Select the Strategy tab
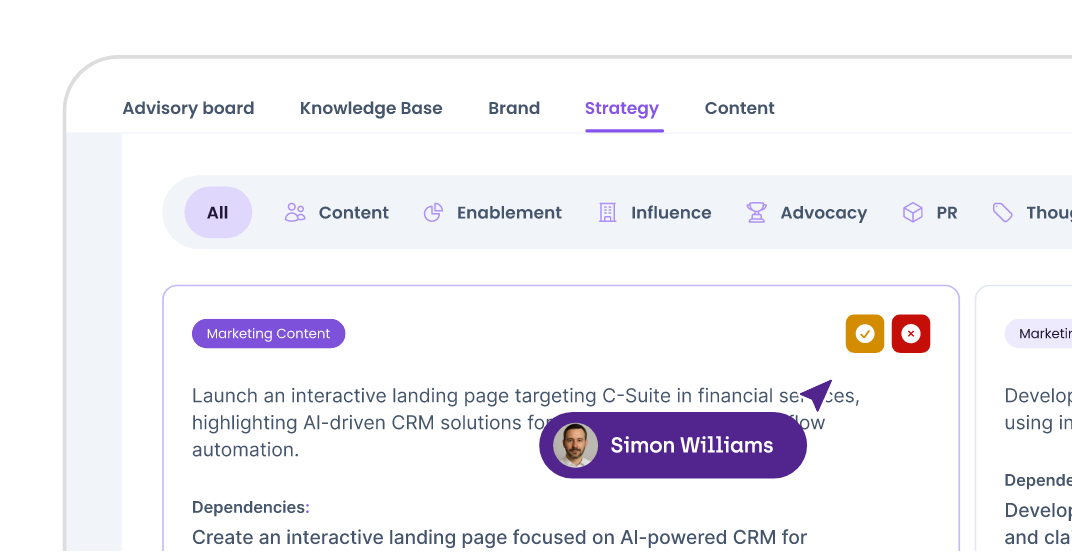 pos(622,108)
